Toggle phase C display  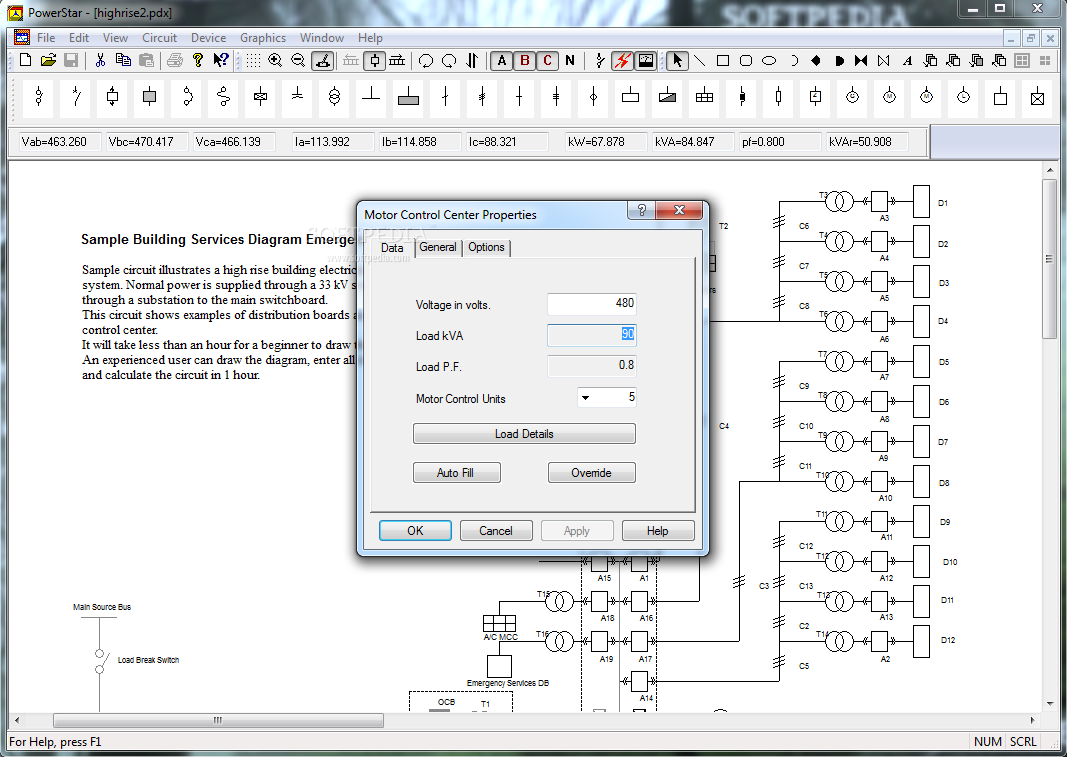pos(547,61)
